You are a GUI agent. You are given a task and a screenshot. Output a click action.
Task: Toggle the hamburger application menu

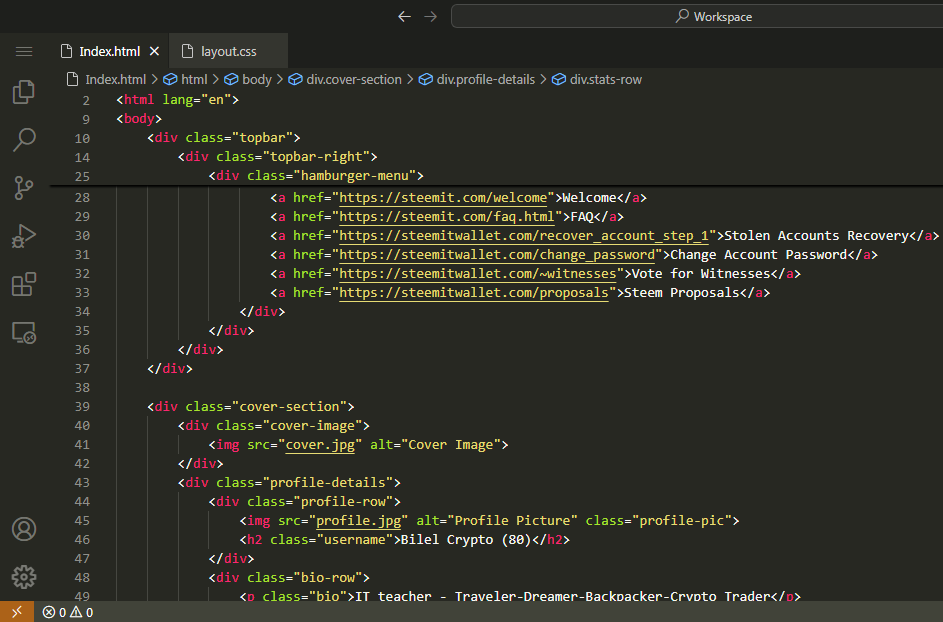24,51
